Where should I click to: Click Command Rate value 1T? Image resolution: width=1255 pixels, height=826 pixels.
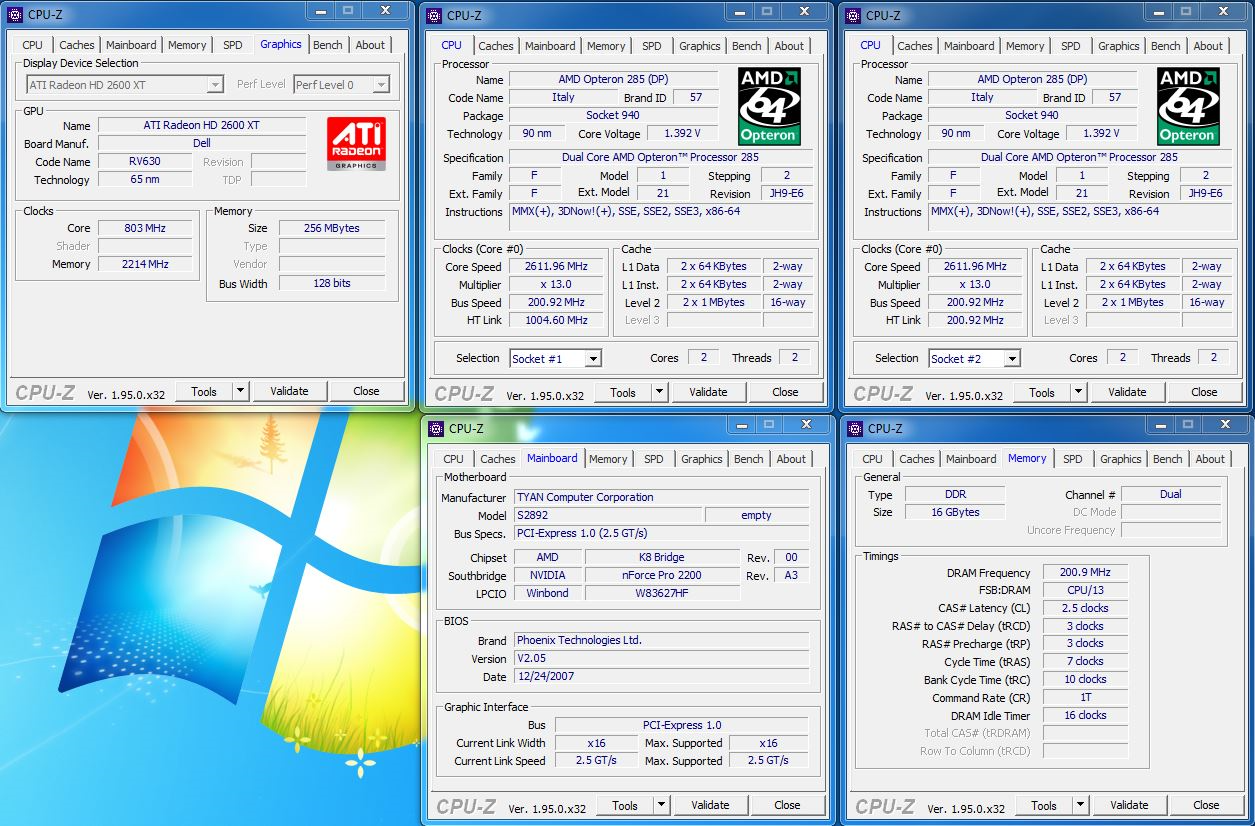(1085, 697)
